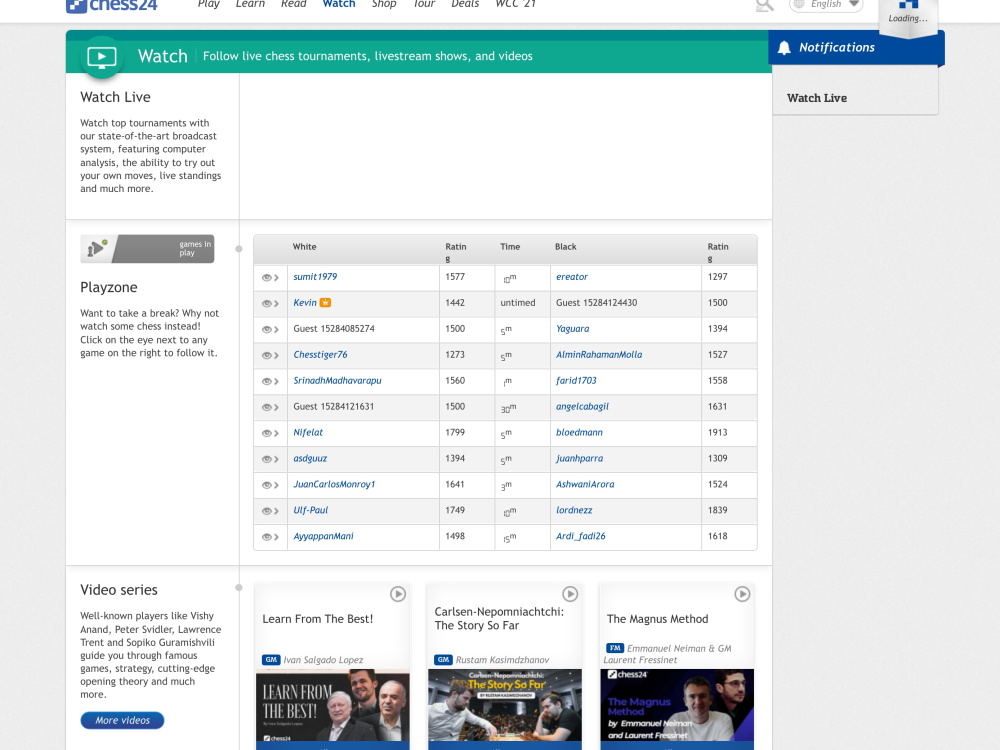
Task: Watch the Kevin game via eye icon
Action: pos(270,304)
